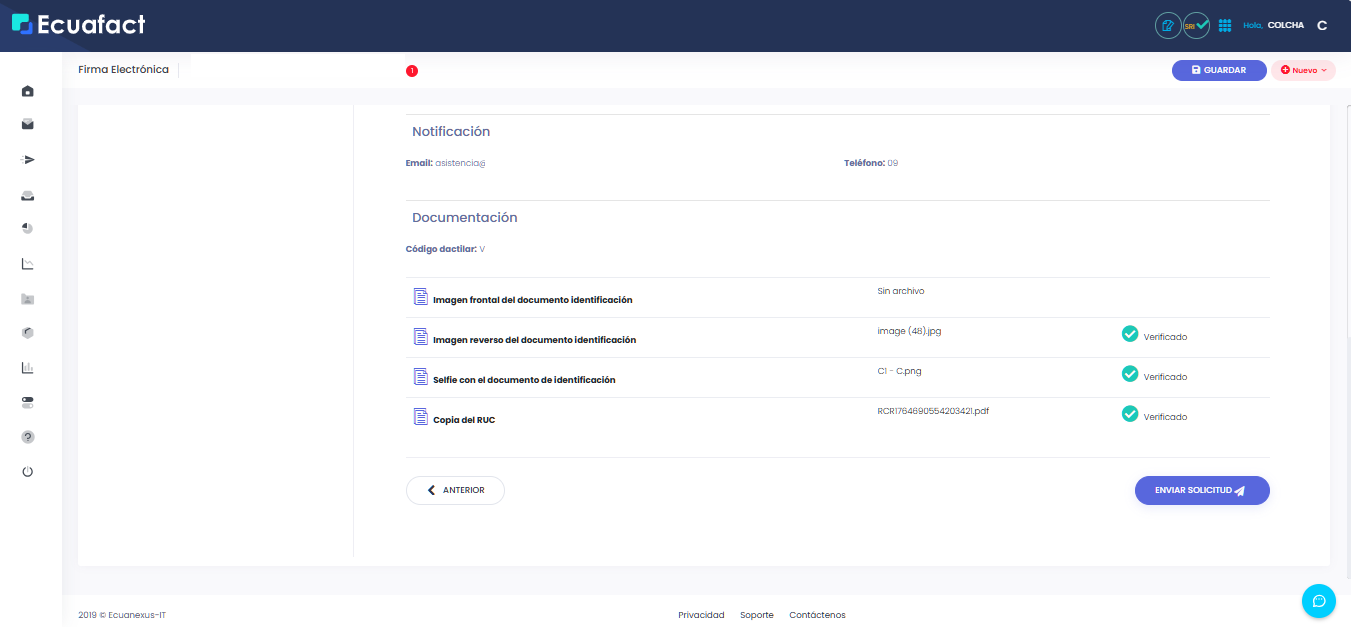The height and width of the screenshot is (627, 1351).
Task: Expand the Nuevo dropdown
Action: [1303, 71]
